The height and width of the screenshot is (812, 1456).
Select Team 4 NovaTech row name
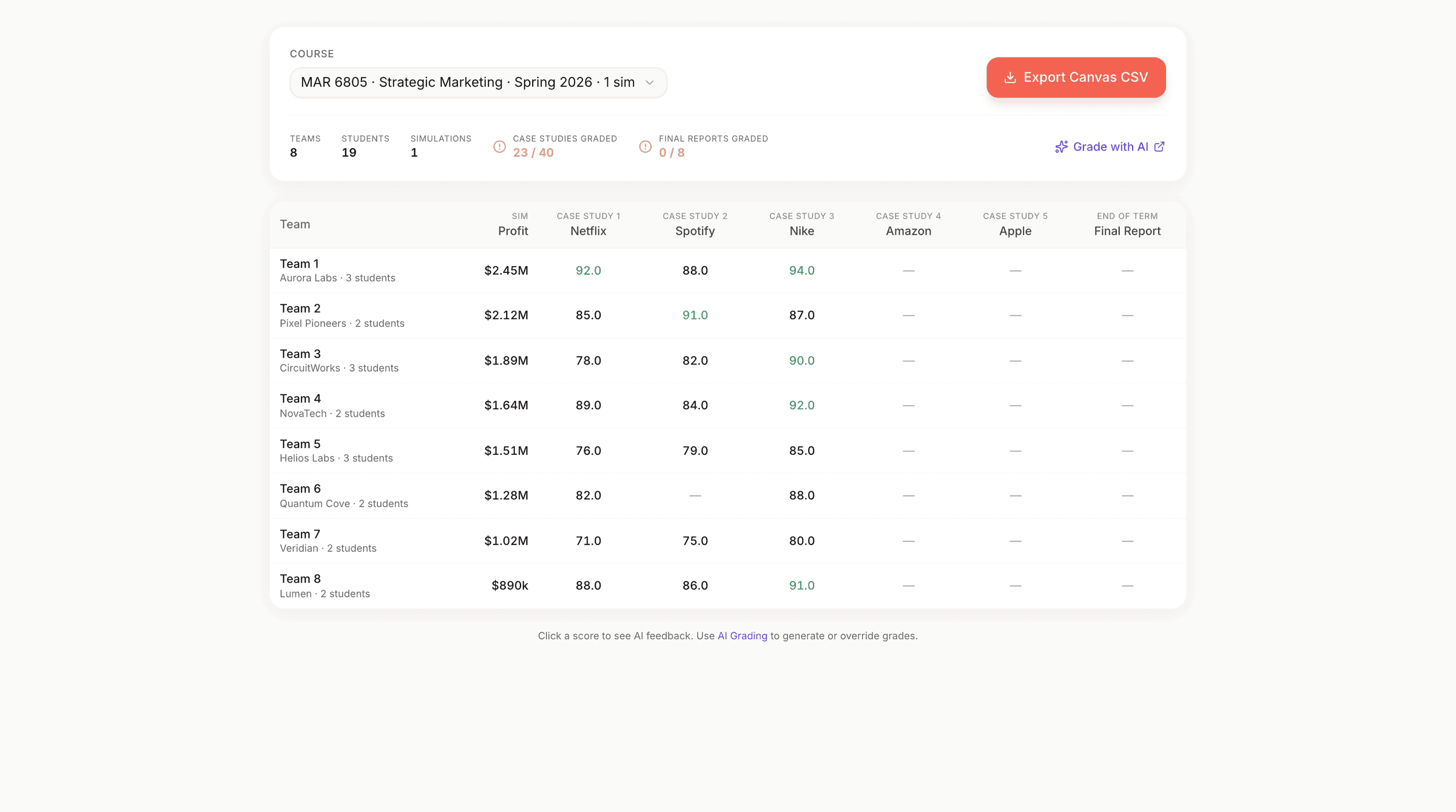332,406
